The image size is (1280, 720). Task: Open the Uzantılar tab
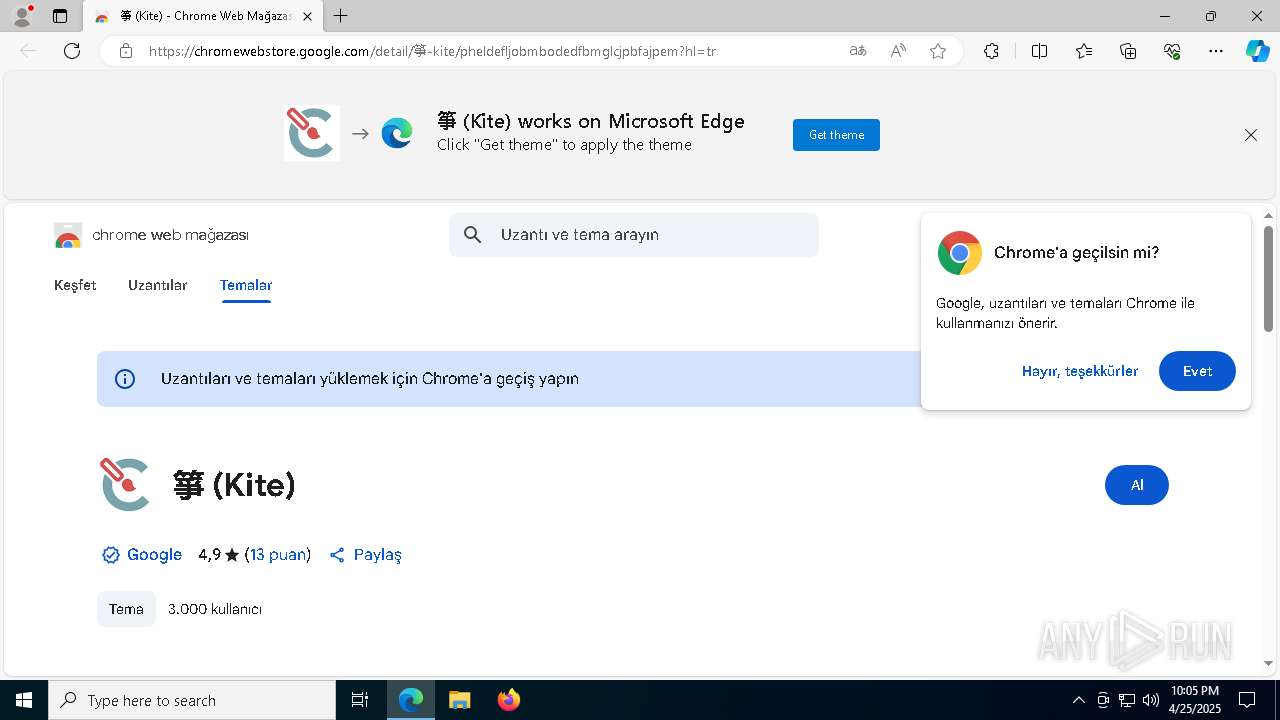[157, 285]
